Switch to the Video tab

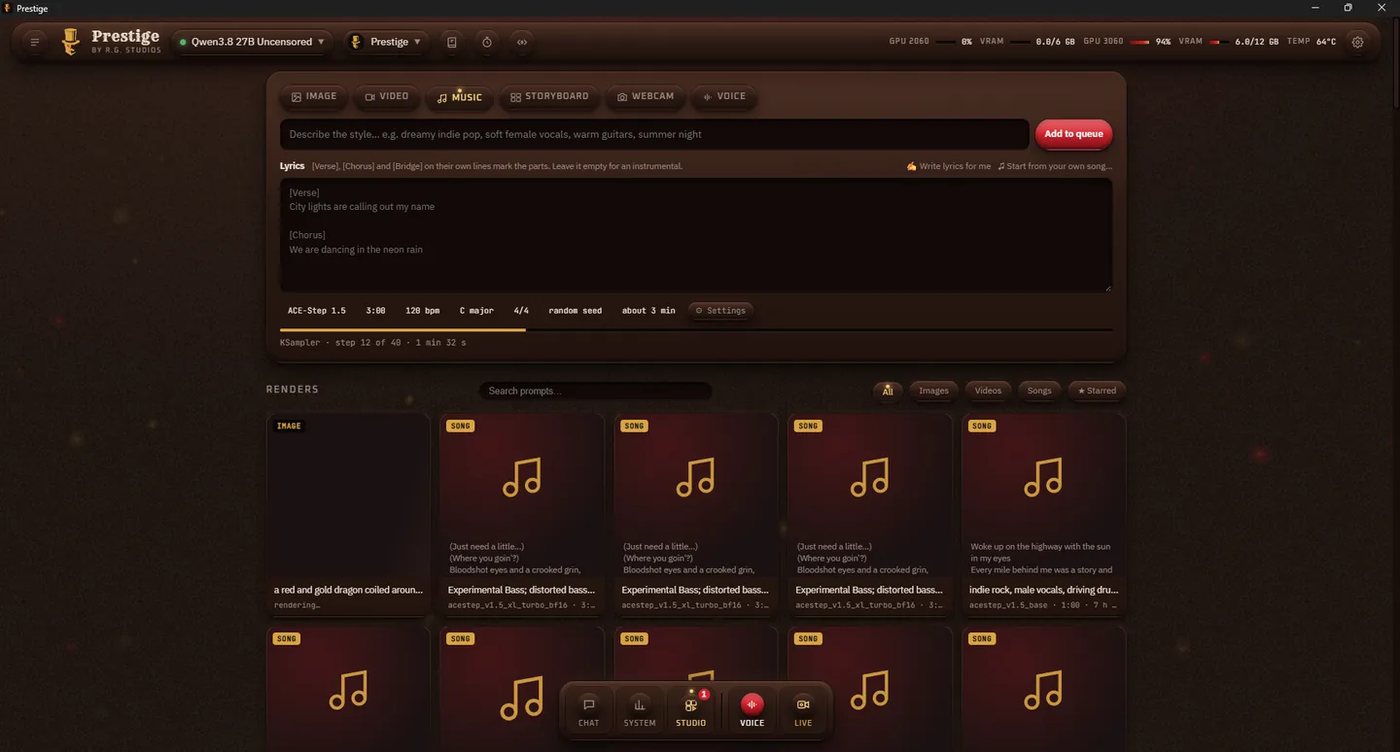[387, 97]
